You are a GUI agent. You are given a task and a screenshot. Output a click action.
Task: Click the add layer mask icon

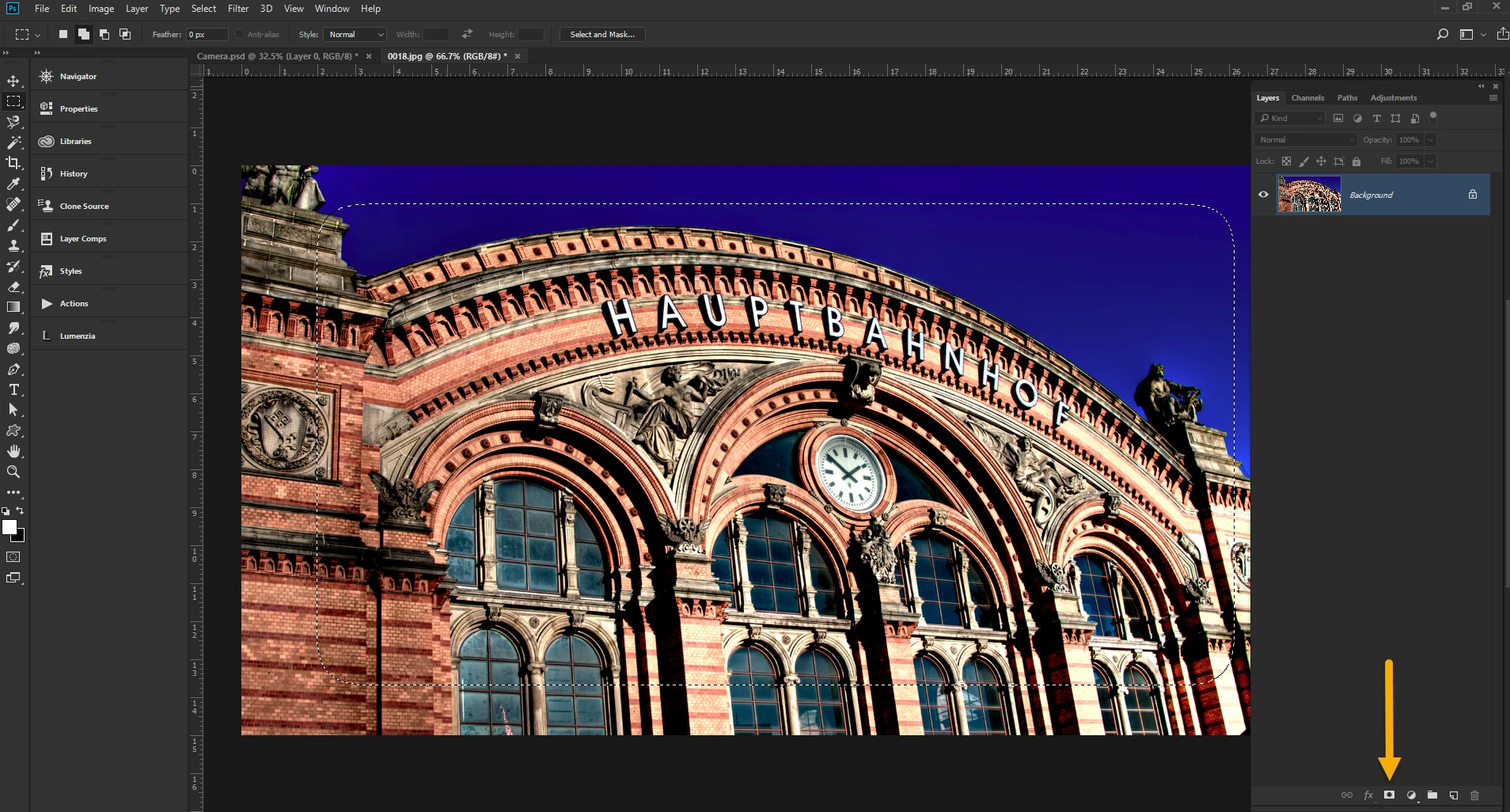(x=1389, y=795)
